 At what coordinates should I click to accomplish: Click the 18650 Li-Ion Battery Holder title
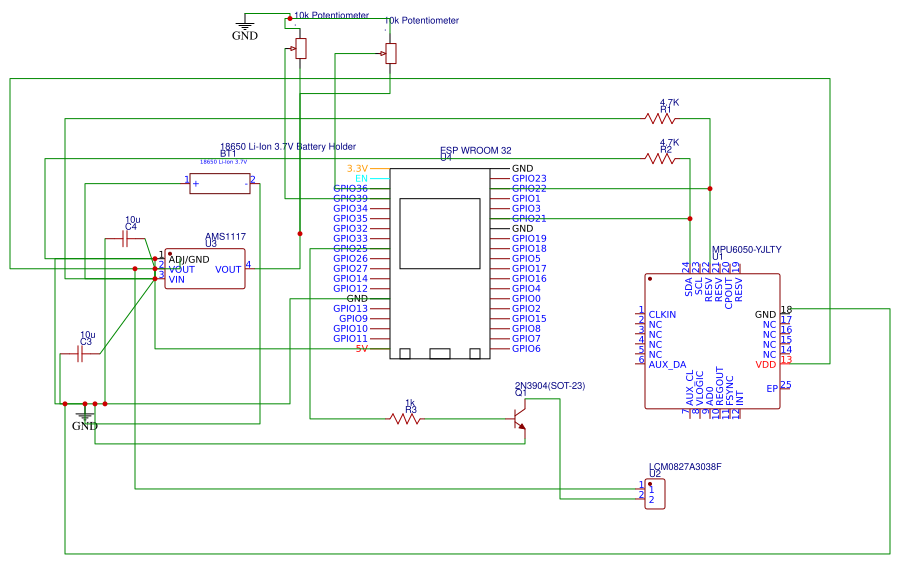[x=288, y=147]
